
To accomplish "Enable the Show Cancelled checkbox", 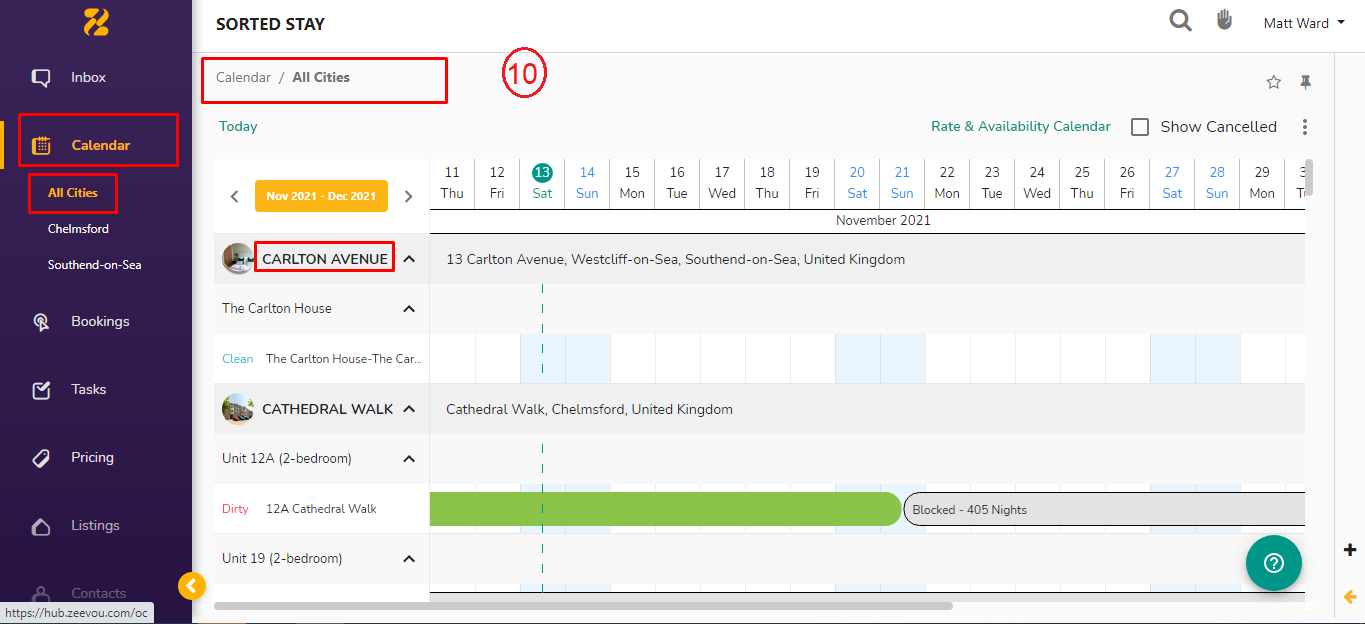I will click(1140, 127).
